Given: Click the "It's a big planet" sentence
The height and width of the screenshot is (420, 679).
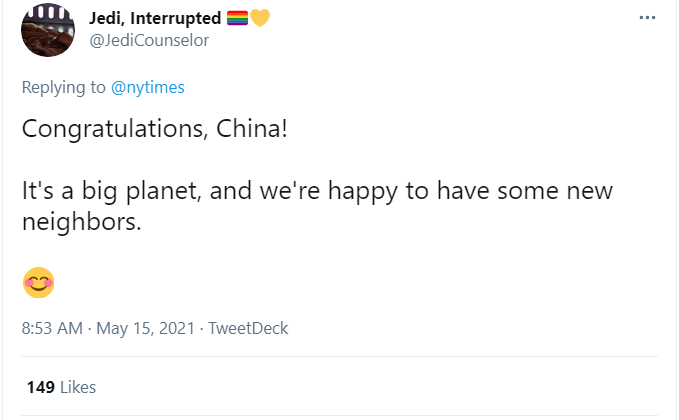Looking at the screenshot, I should point(113,191).
